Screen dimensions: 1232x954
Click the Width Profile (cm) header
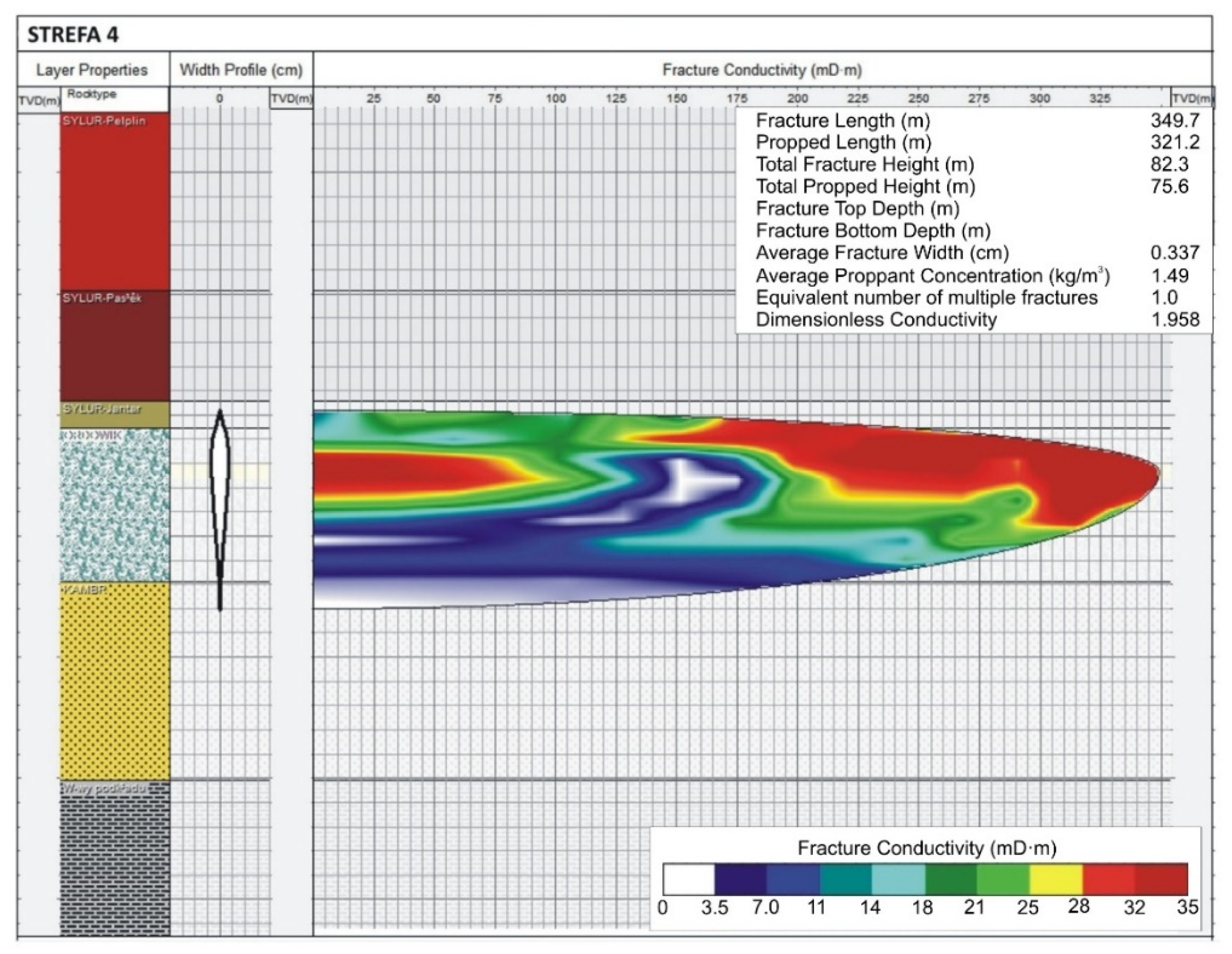pos(241,70)
